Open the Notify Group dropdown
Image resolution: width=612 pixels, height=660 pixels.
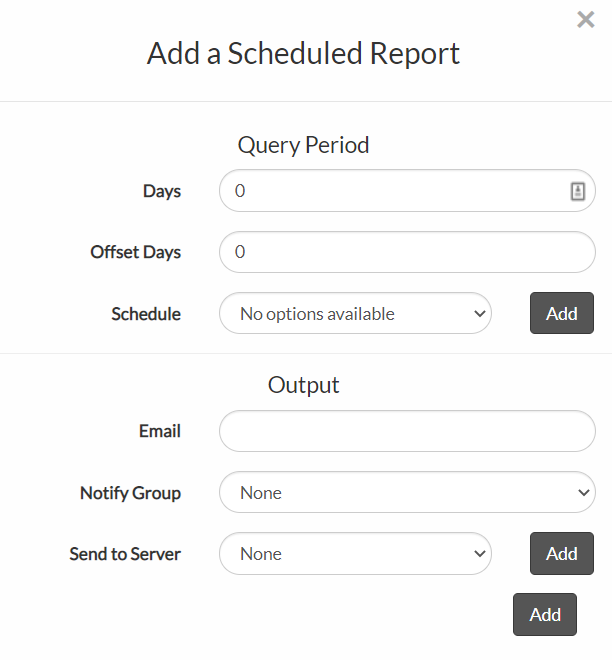coord(407,492)
